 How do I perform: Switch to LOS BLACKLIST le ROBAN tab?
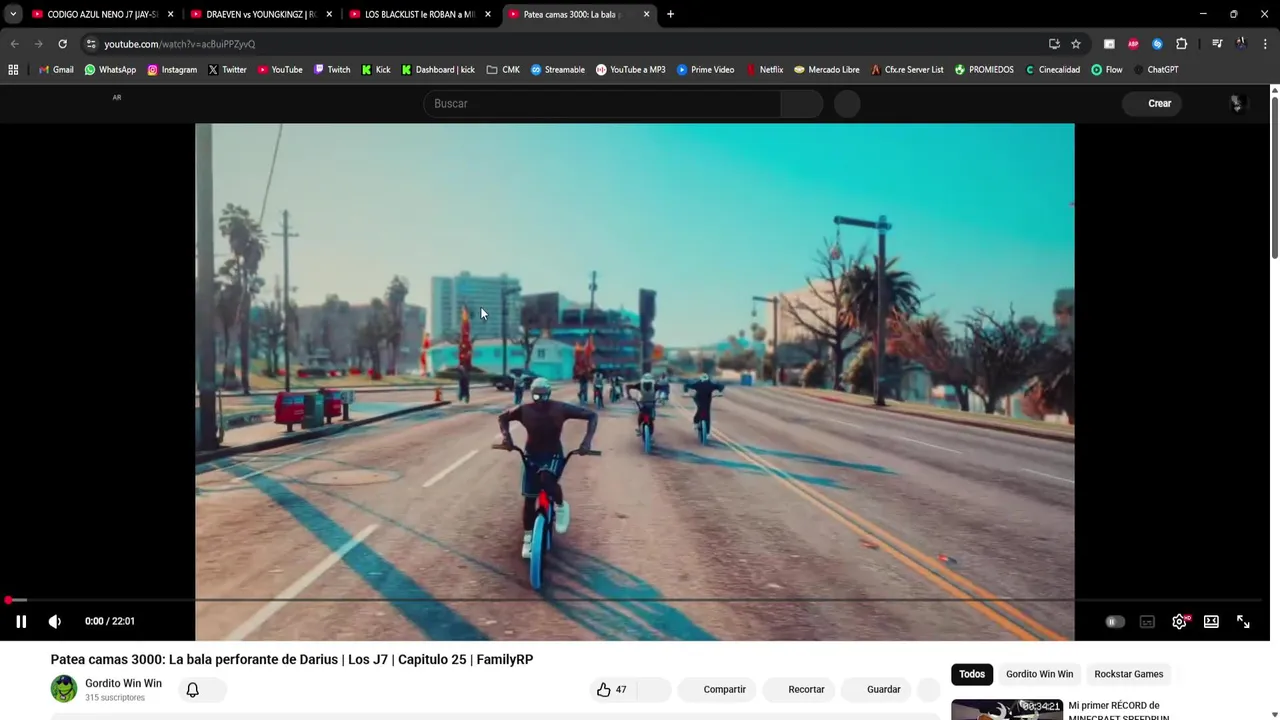coord(419,14)
